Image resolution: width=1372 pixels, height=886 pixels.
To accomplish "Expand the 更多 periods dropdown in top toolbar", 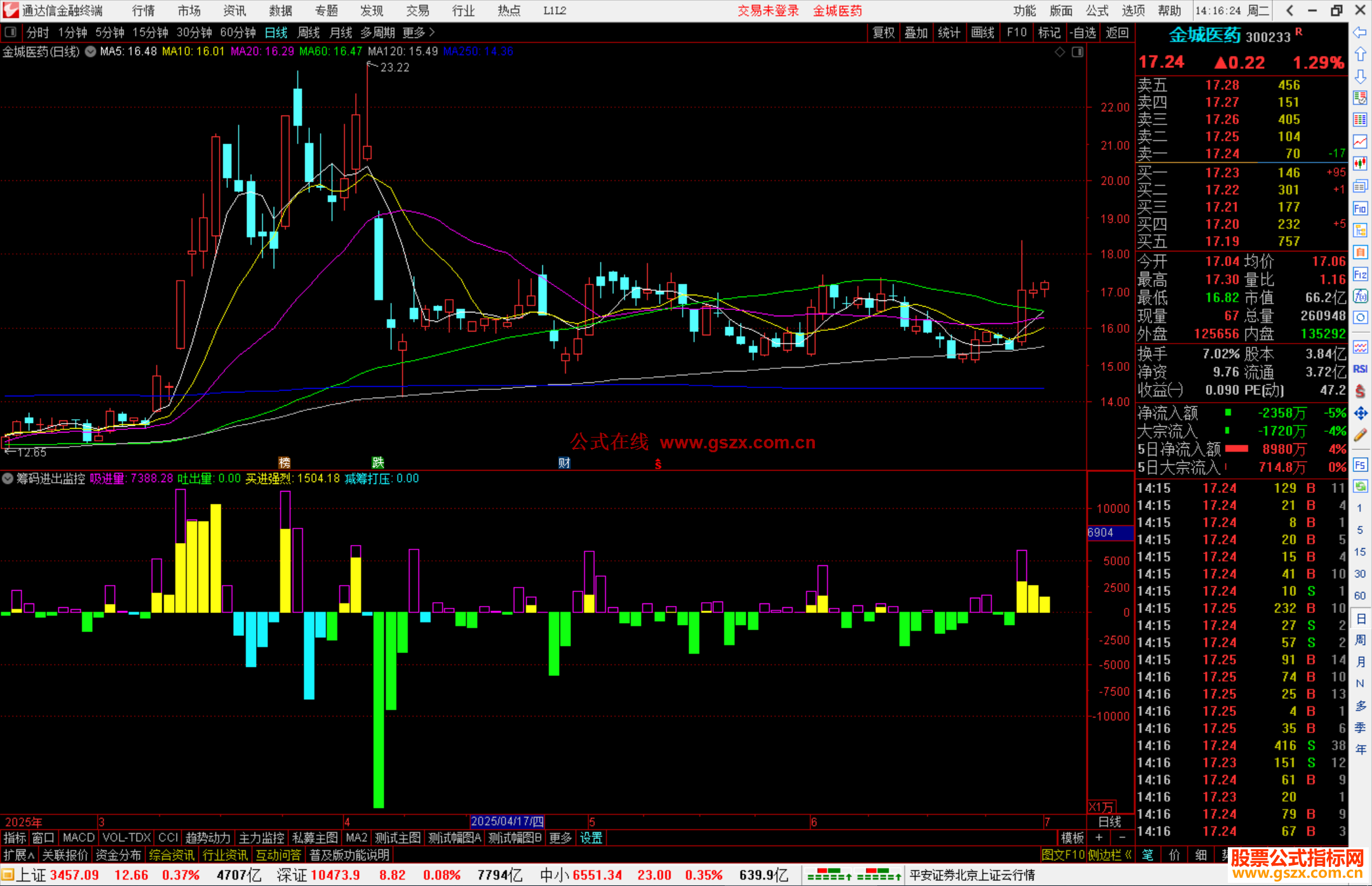I will (419, 32).
